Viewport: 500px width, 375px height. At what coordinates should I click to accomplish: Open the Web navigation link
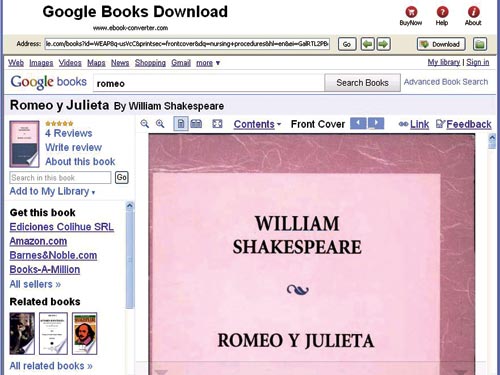click(x=16, y=63)
